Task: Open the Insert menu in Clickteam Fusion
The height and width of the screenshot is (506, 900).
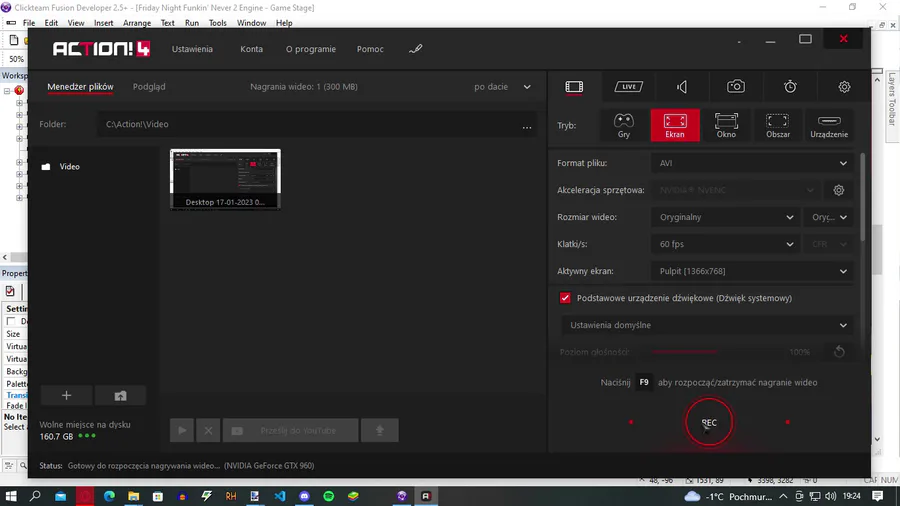Action: pos(103,23)
